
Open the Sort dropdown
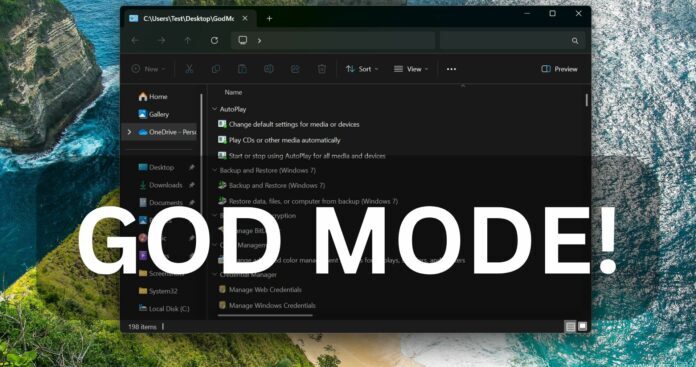tap(362, 69)
